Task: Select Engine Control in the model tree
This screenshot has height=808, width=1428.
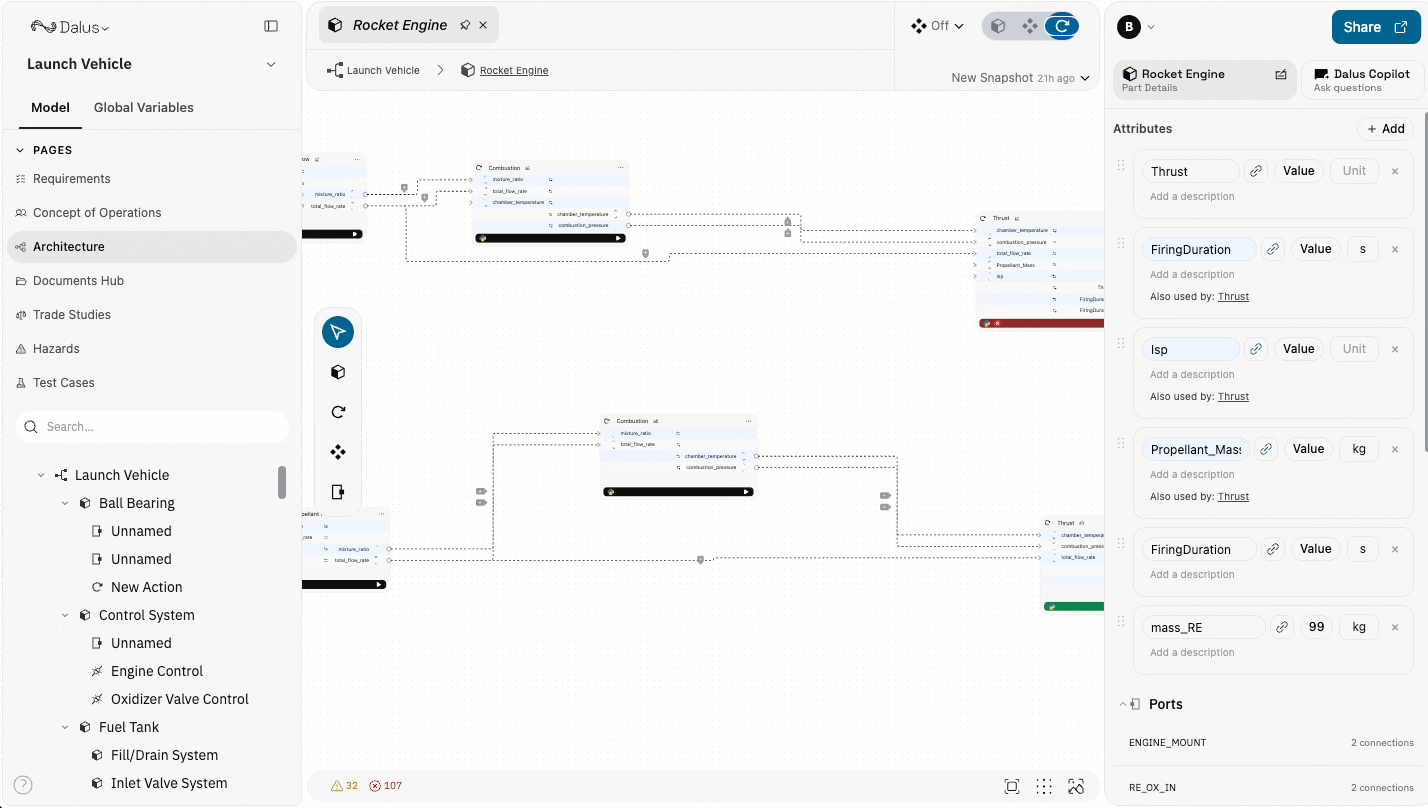Action: (x=157, y=672)
